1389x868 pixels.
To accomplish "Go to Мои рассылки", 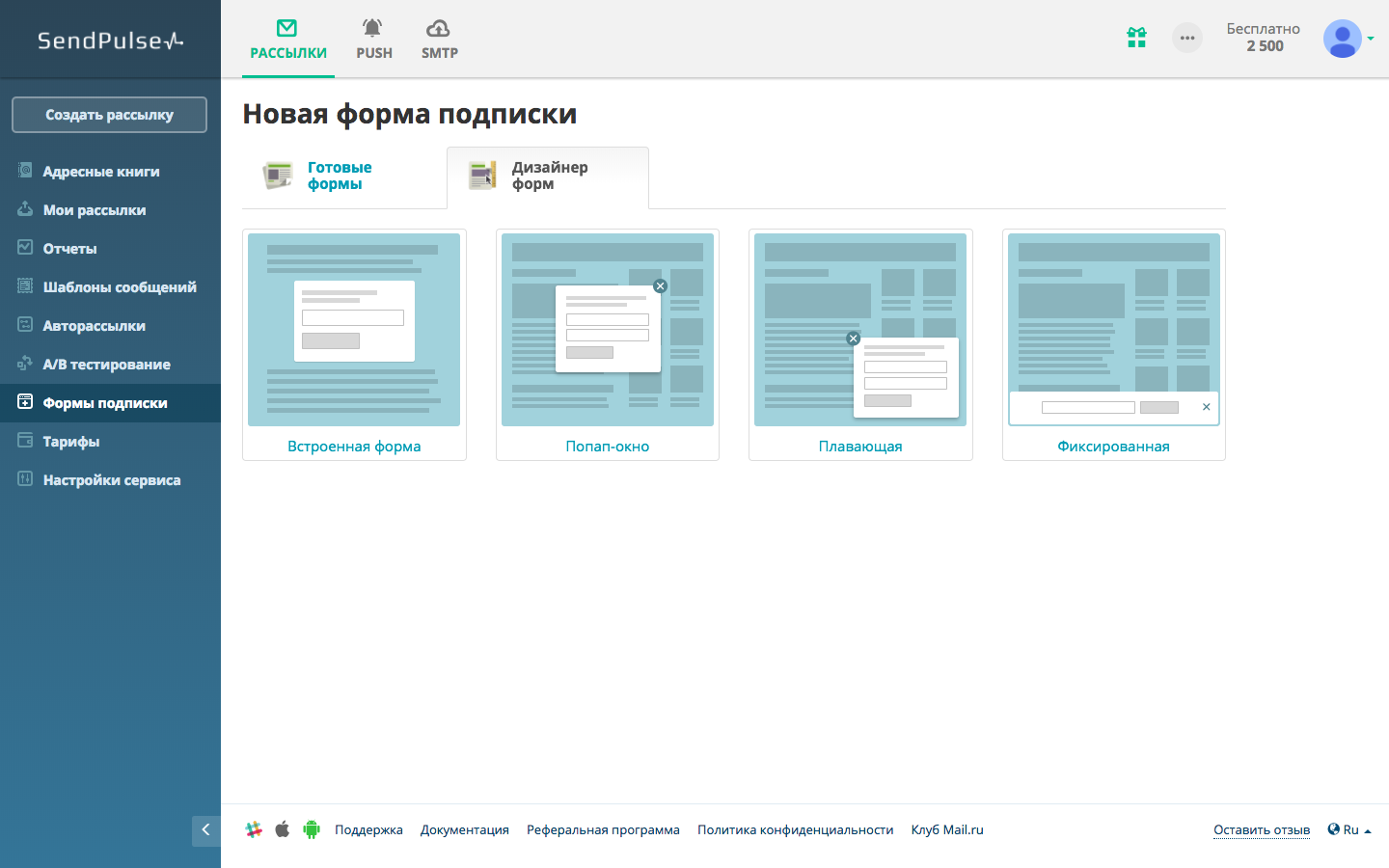I will coord(95,210).
